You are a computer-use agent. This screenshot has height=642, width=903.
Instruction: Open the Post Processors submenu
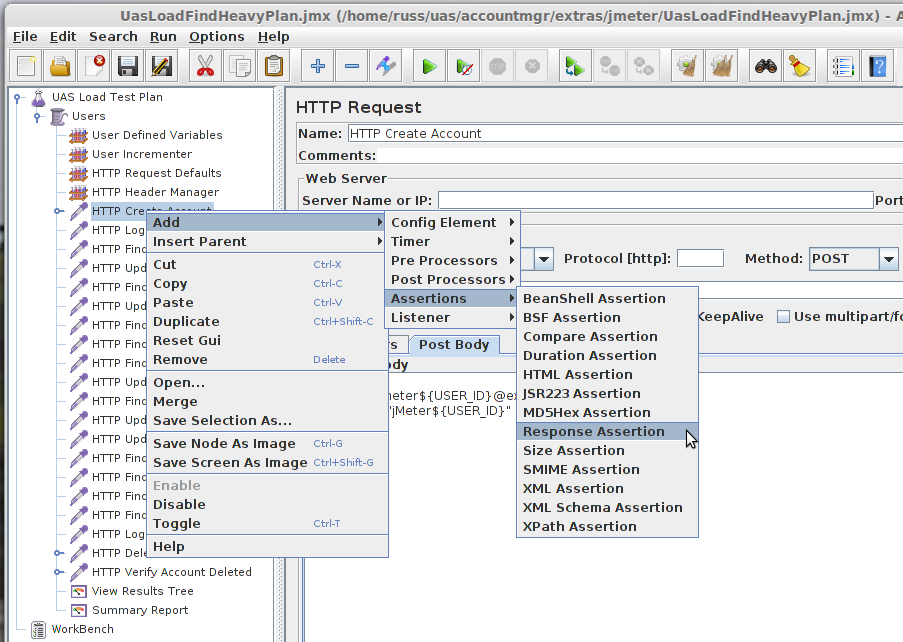click(452, 280)
